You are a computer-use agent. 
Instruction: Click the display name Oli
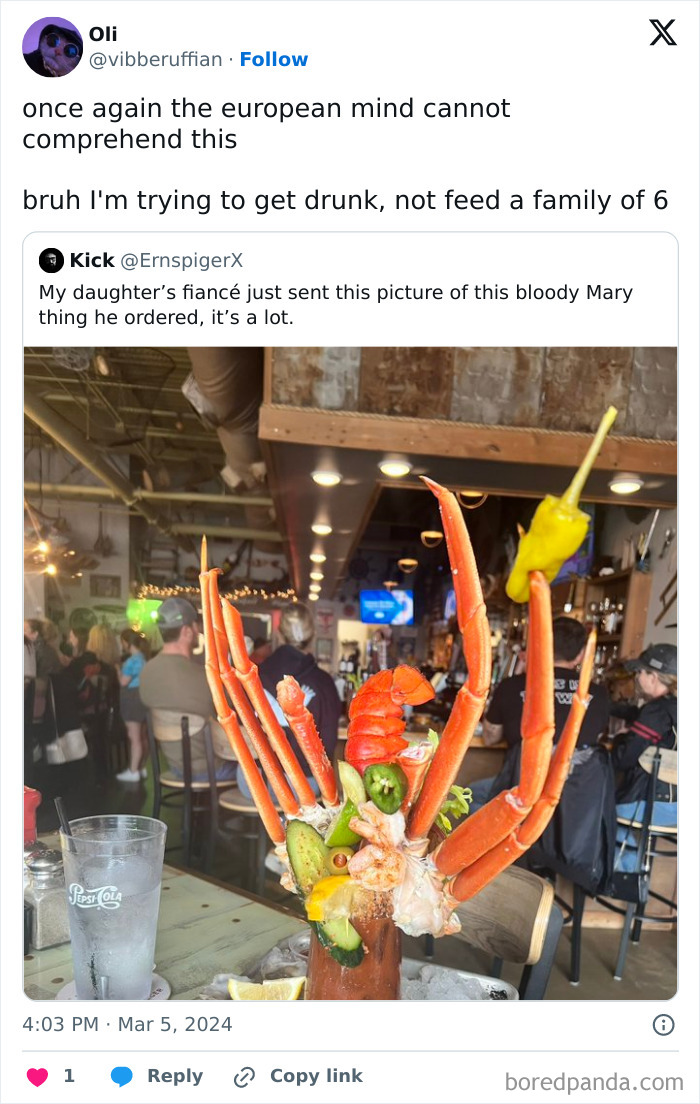[103, 34]
